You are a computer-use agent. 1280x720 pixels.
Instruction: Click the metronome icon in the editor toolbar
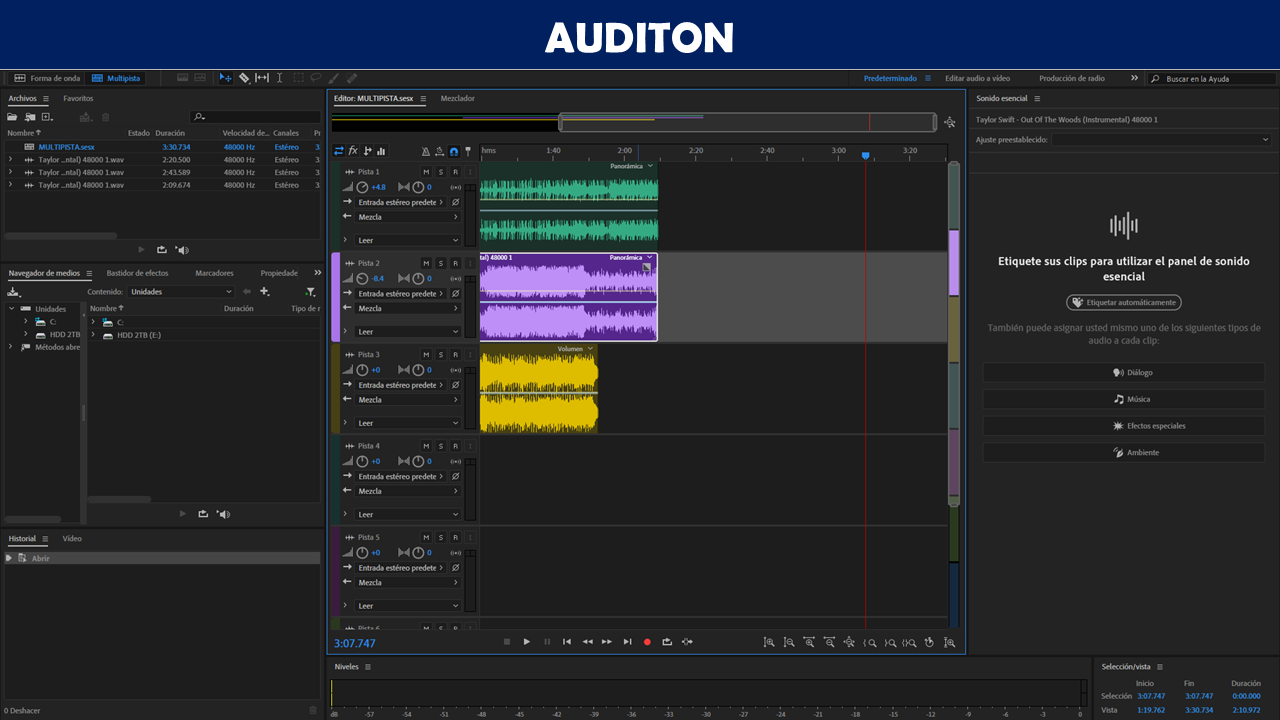point(426,151)
